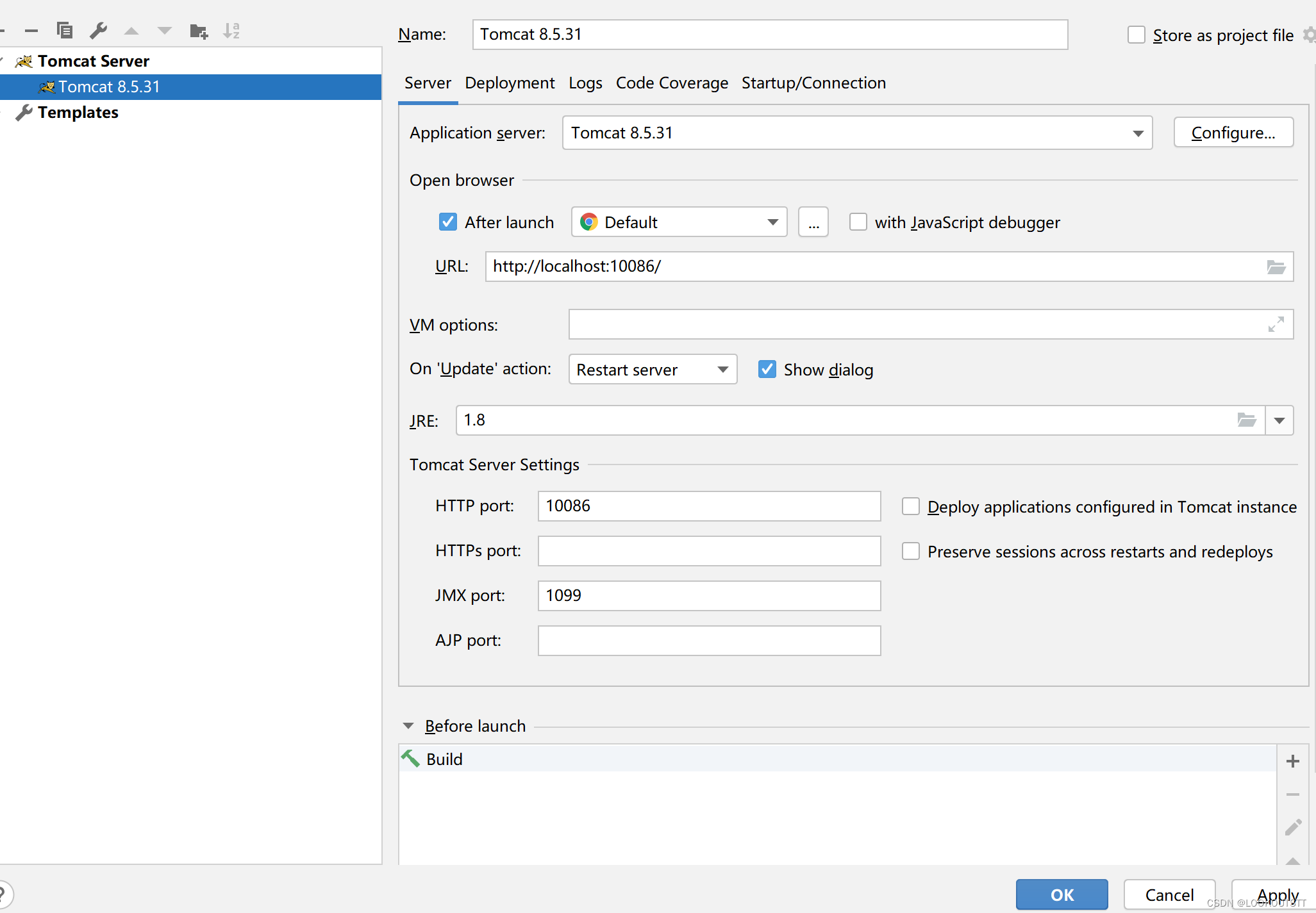Click the Configure... button
The image size is (1316, 913).
1233,133
